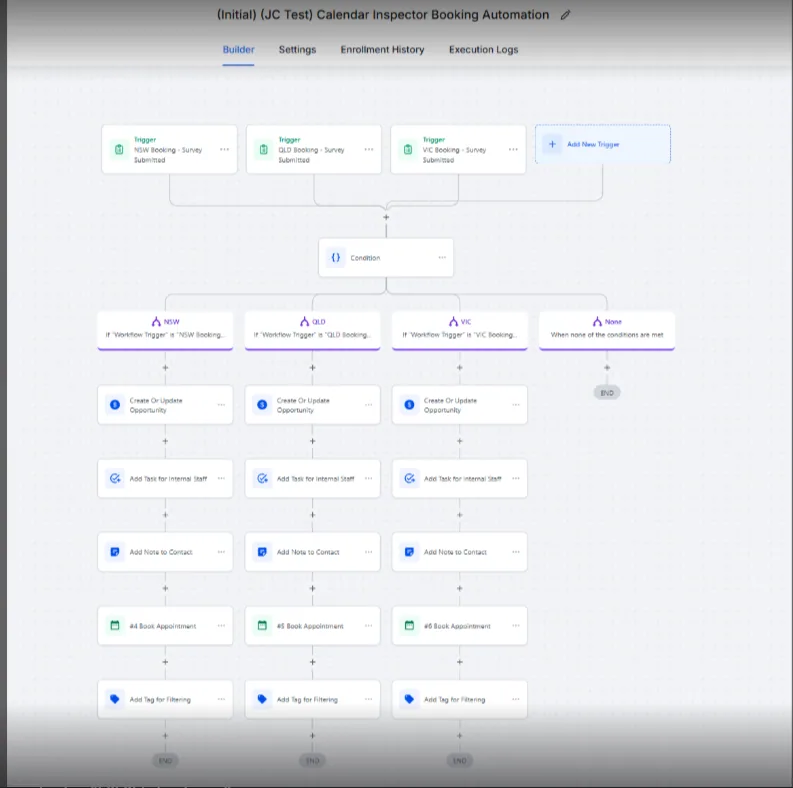Click END marker under None branch
This screenshot has height=788, width=793.
tap(607, 392)
